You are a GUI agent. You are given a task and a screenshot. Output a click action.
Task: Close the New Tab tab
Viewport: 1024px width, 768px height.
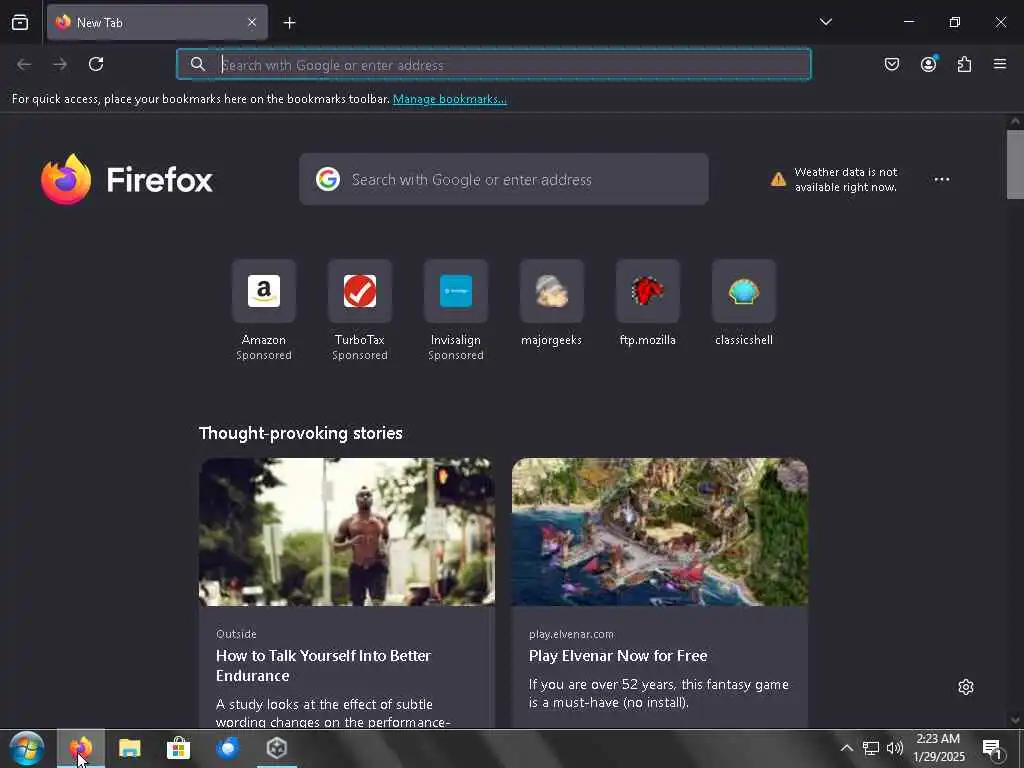coord(252,23)
